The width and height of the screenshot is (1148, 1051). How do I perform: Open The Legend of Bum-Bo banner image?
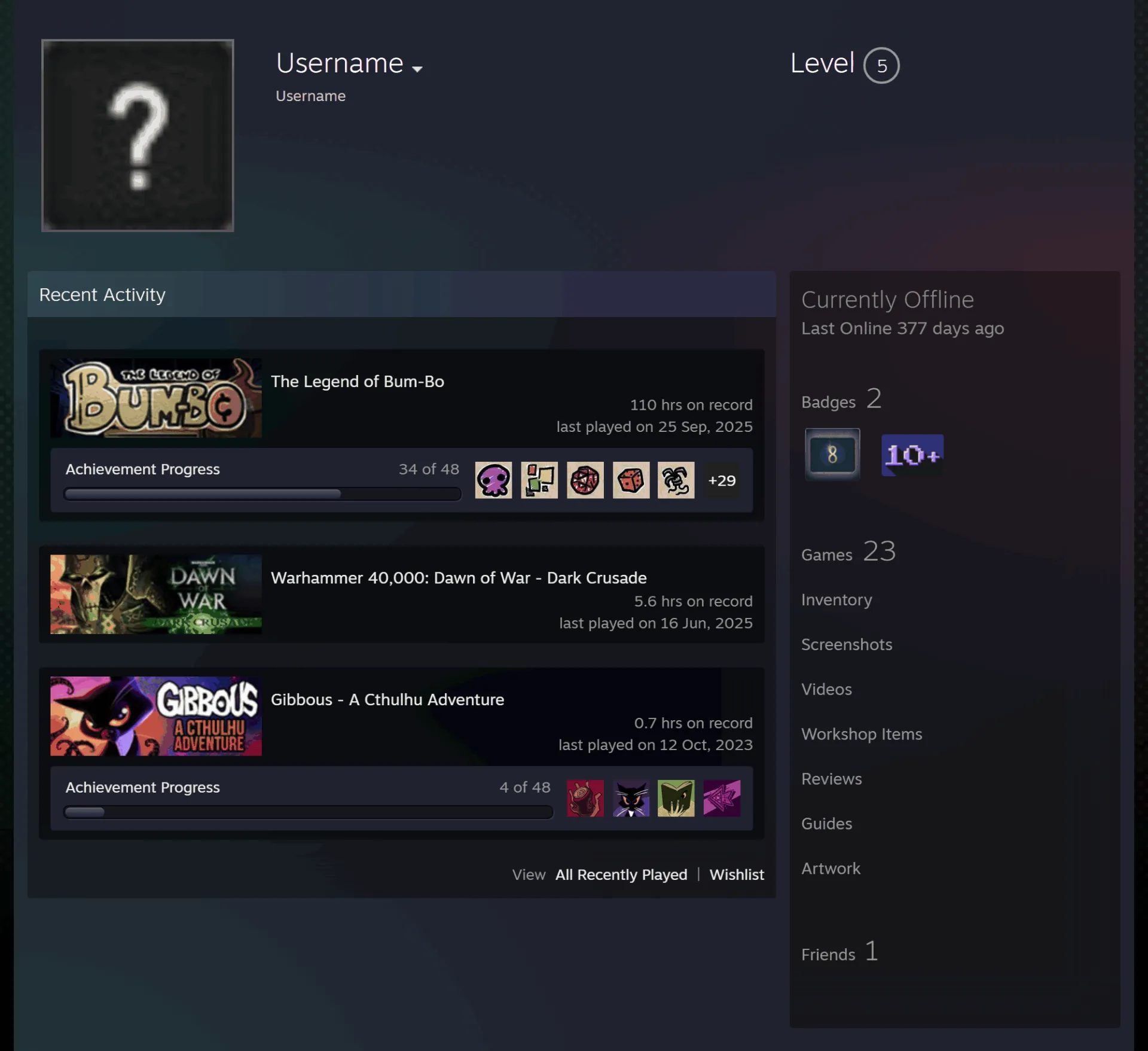pos(156,398)
